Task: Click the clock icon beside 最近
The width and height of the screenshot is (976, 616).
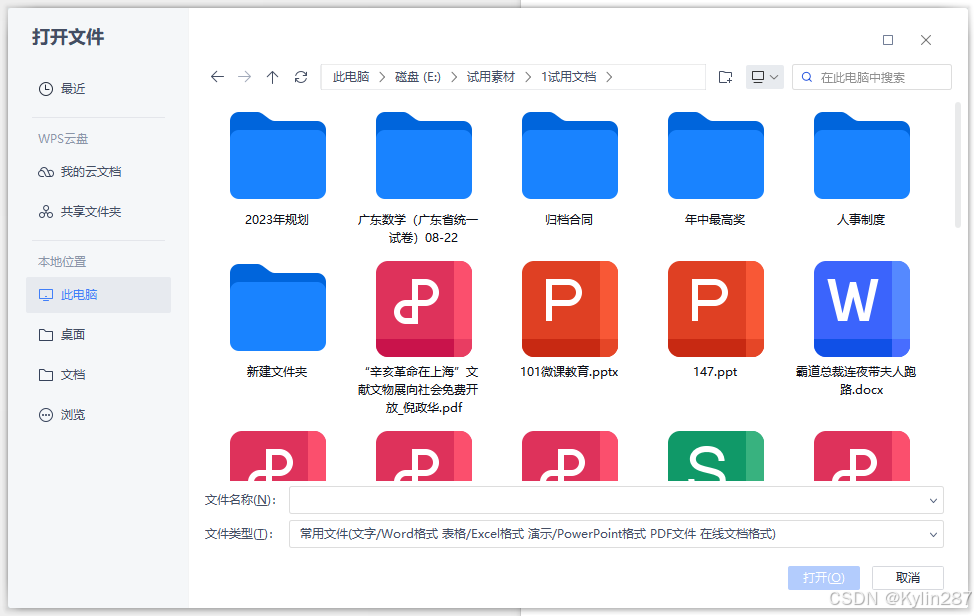Action: (46, 89)
